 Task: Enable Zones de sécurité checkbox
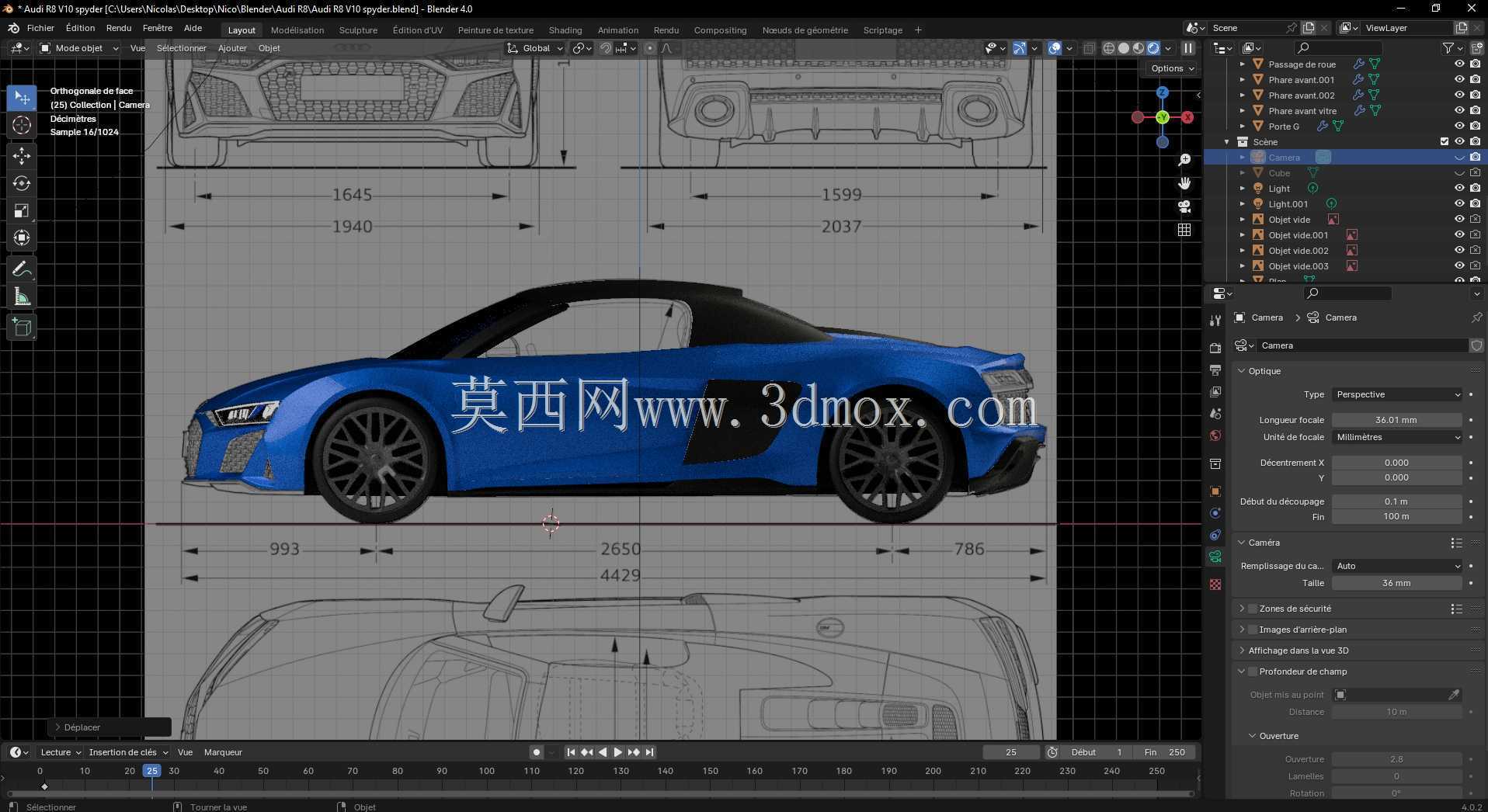[x=1252, y=609]
